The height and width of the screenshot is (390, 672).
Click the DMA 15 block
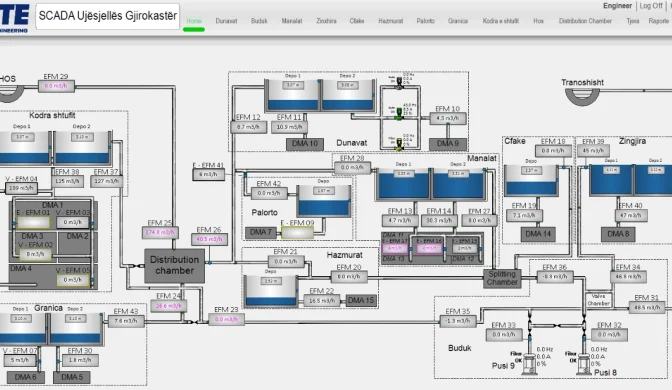coord(361,300)
